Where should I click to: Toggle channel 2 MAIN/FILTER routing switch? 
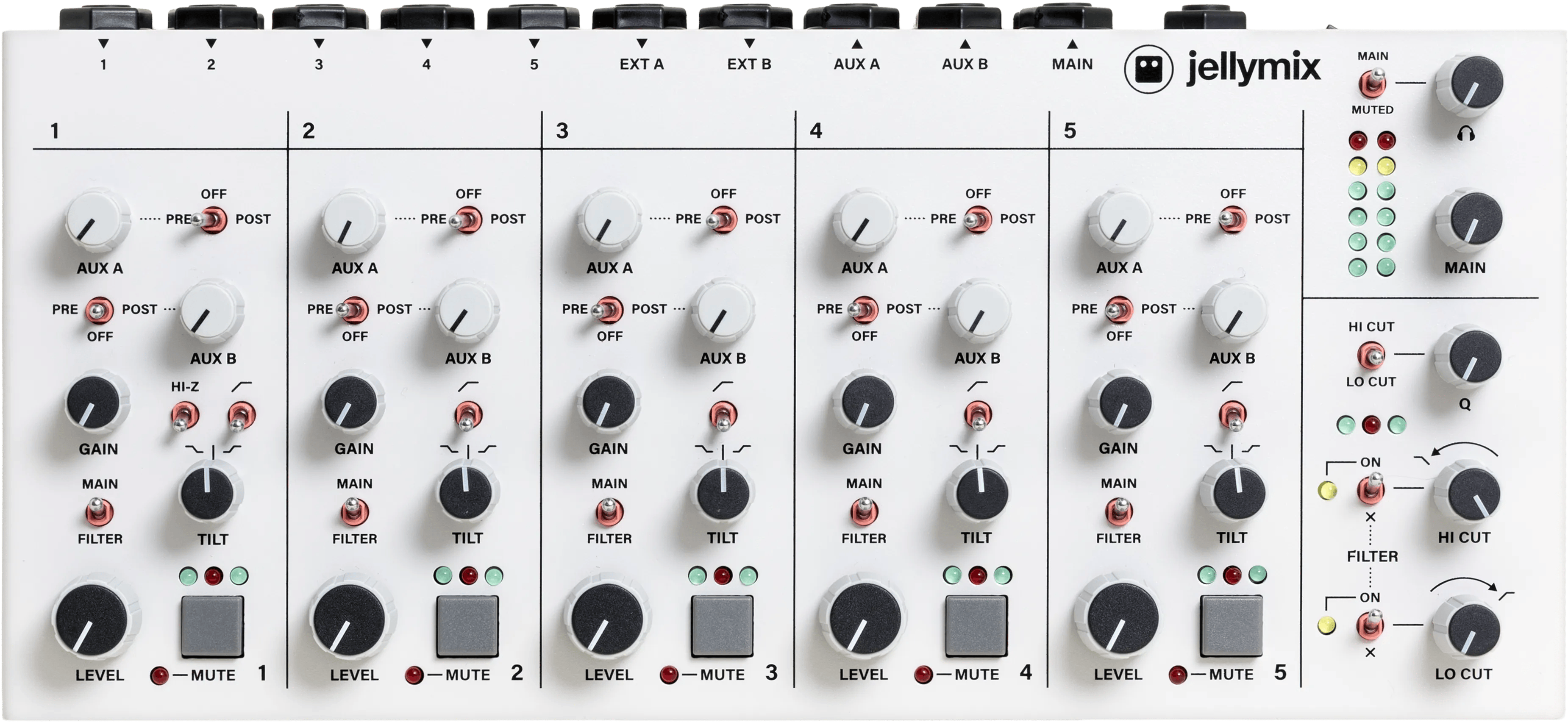354,511
